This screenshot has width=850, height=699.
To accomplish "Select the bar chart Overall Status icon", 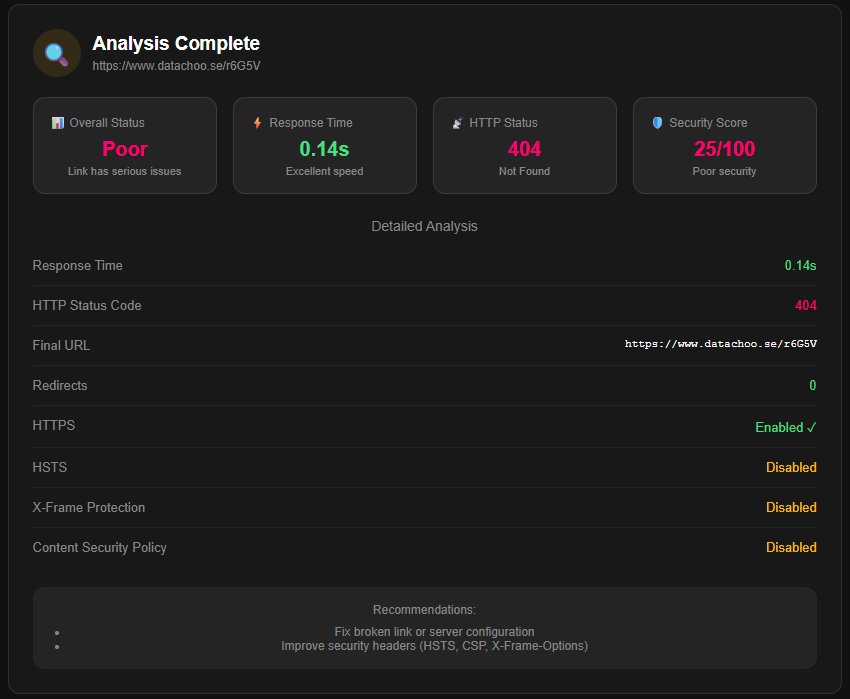I will [57, 122].
